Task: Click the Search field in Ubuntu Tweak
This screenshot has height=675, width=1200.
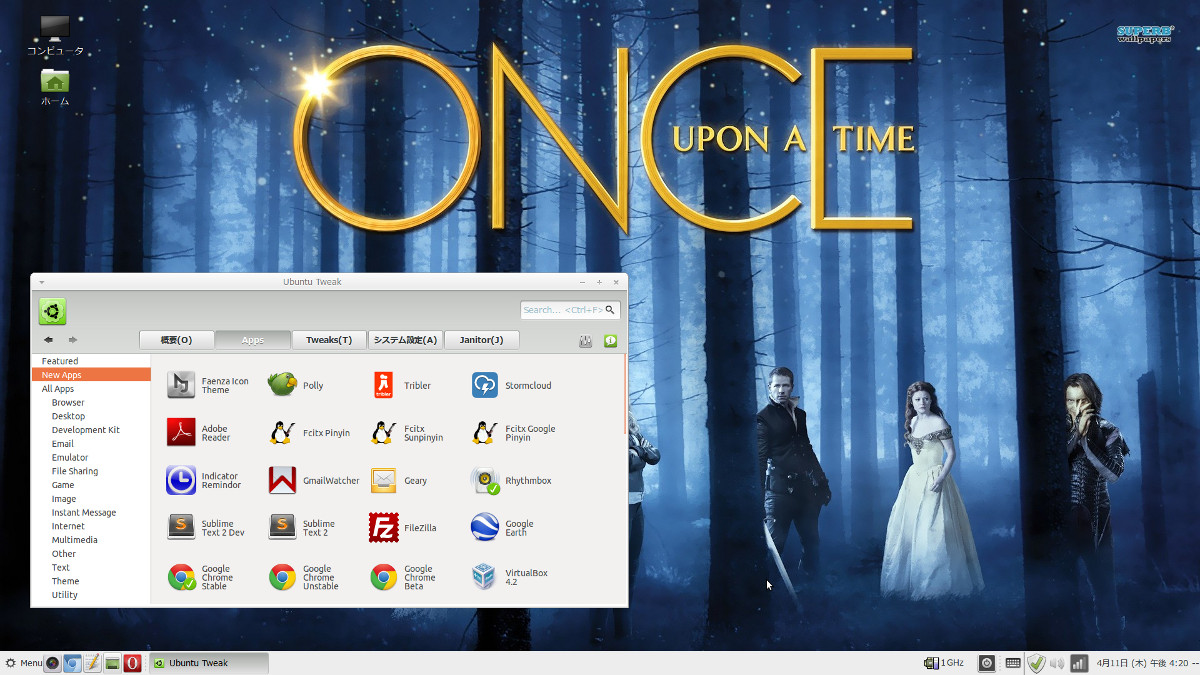Action: (570, 310)
